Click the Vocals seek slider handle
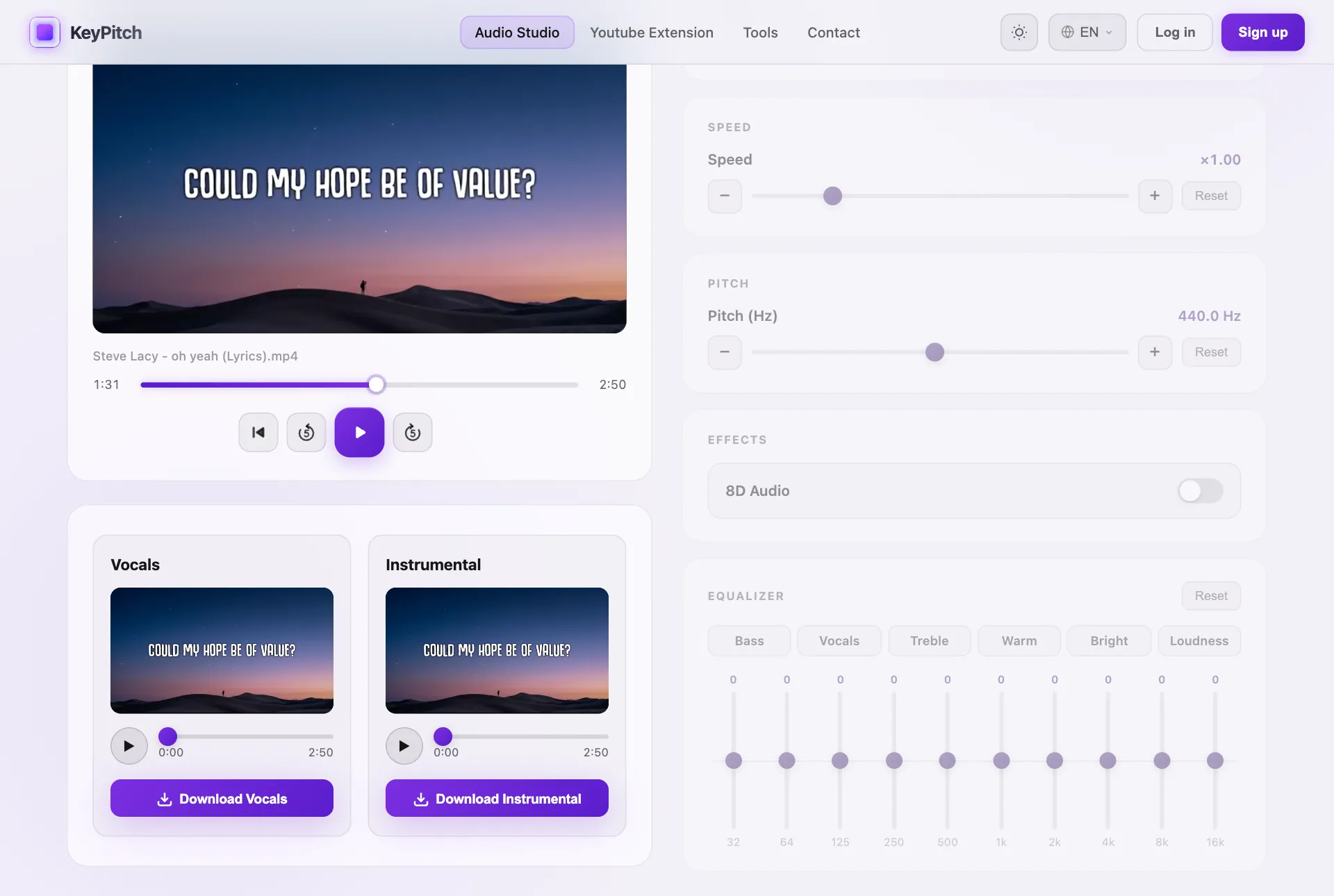The width and height of the screenshot is (1334, 896). click(x=167, y=736)
